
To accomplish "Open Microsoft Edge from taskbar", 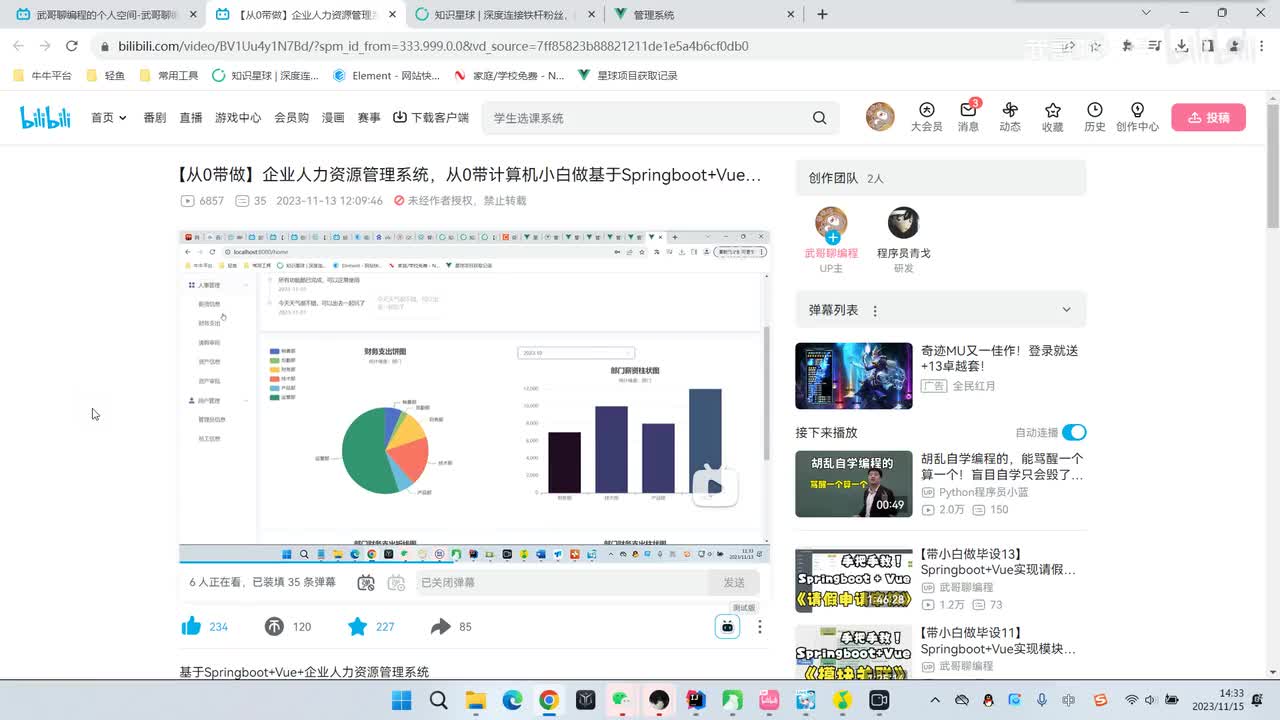I will (512, 700).
